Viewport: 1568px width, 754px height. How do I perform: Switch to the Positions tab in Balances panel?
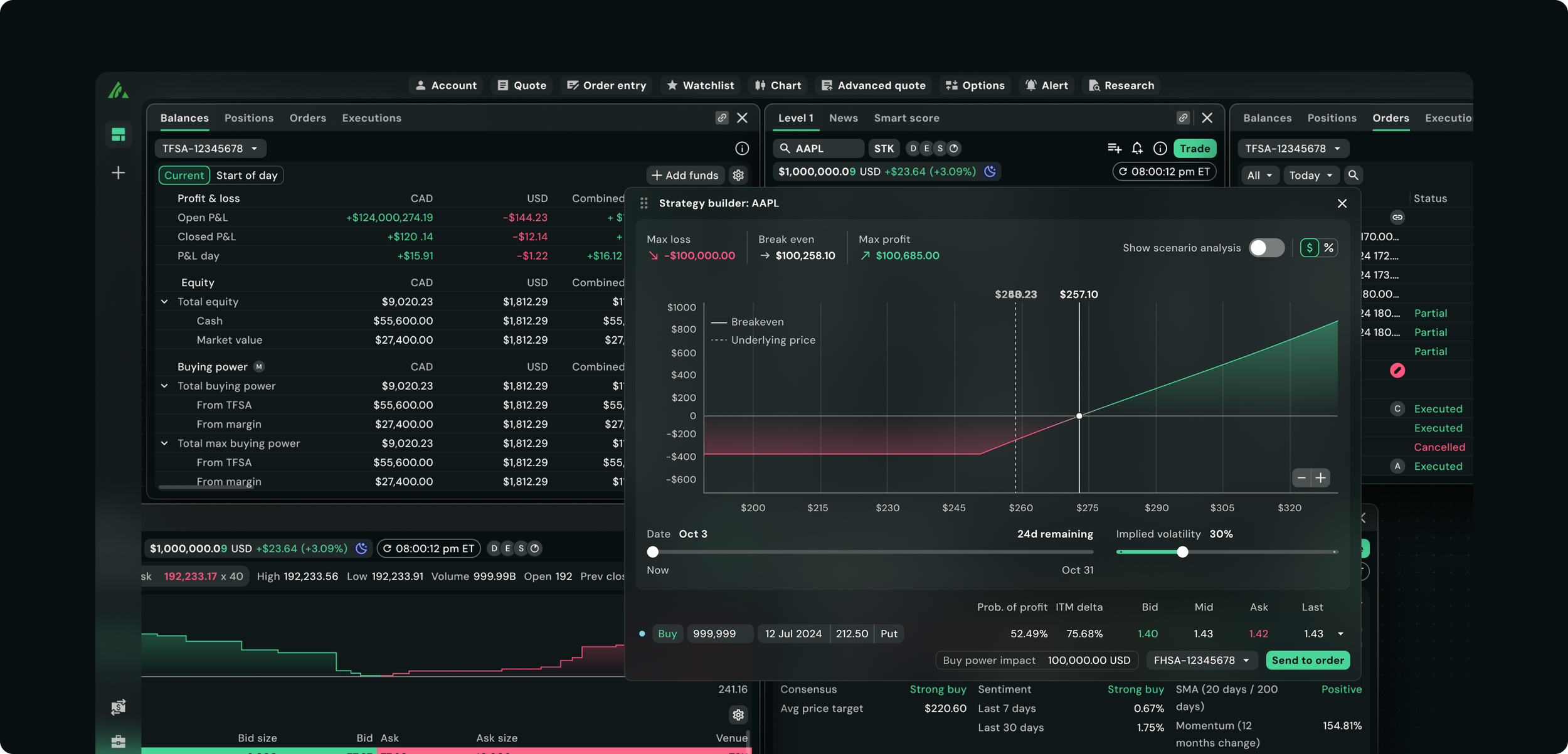(249, 118)
